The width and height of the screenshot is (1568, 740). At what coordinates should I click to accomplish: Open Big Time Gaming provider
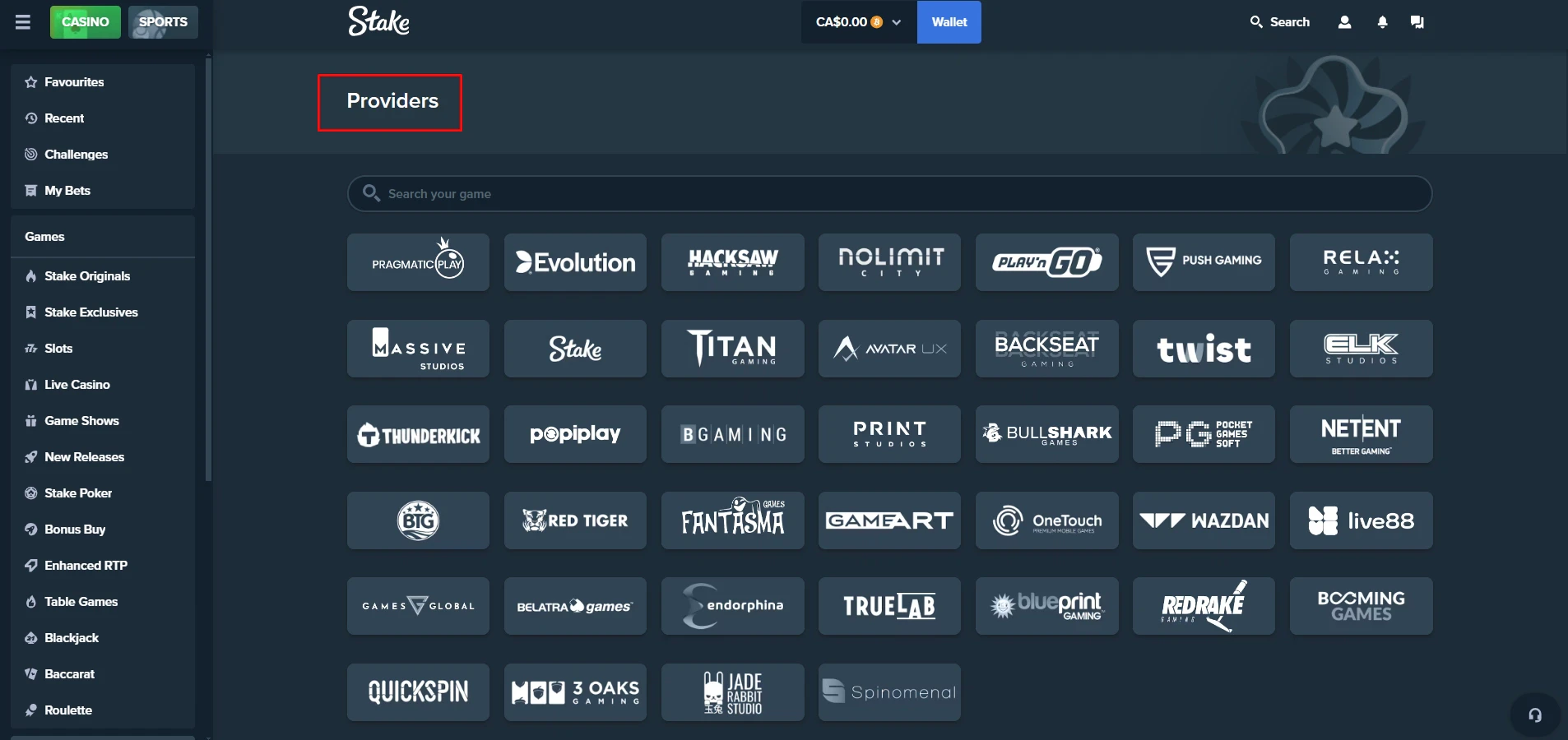(418, 520)
